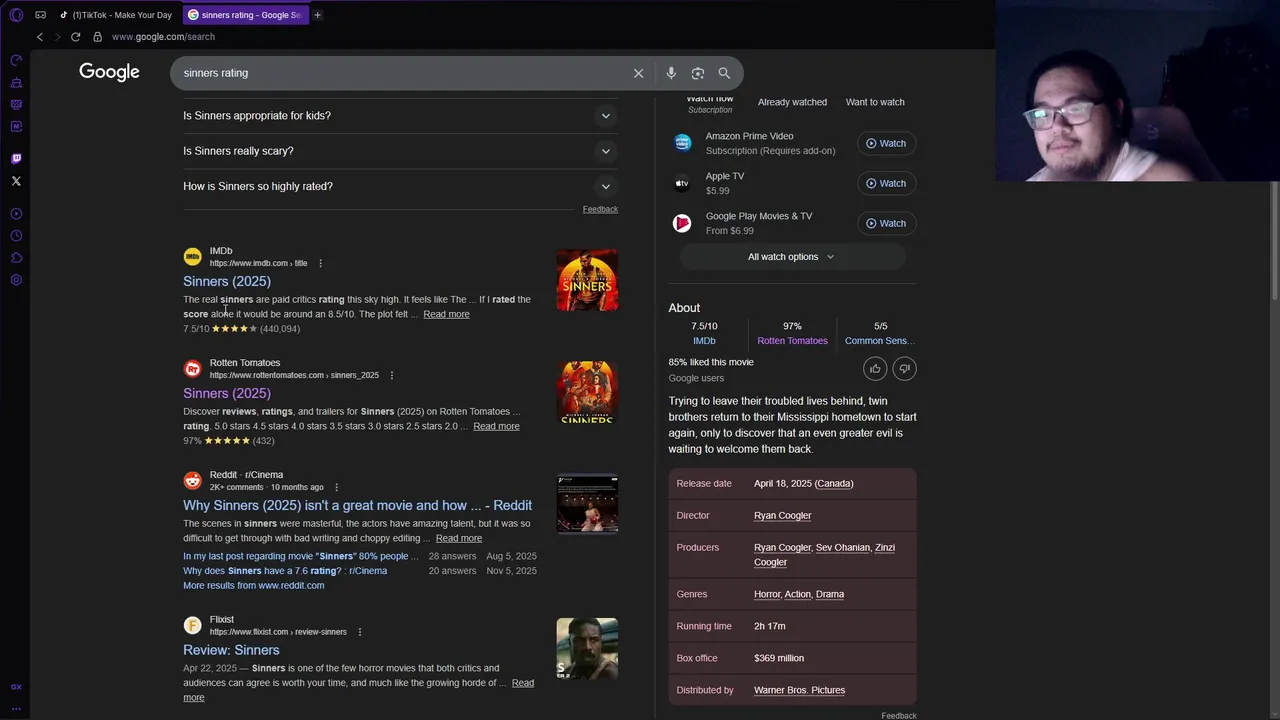Send Feedback under People also ask
Screen dimensions: 1280x720
point(600,209)
